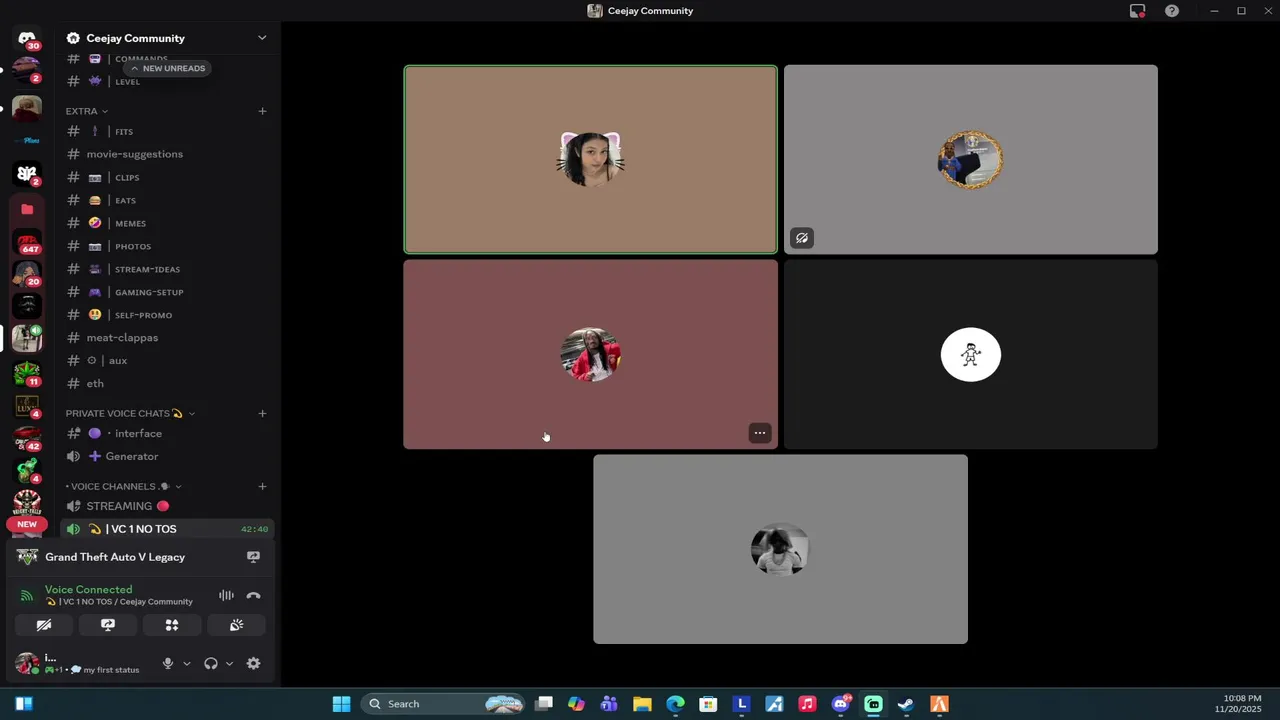The height and width of the screenshot is (720, 1280).
Task: Open Microsoft Store from taskbar
Action: pyautogui.click(x=708, y=704)
